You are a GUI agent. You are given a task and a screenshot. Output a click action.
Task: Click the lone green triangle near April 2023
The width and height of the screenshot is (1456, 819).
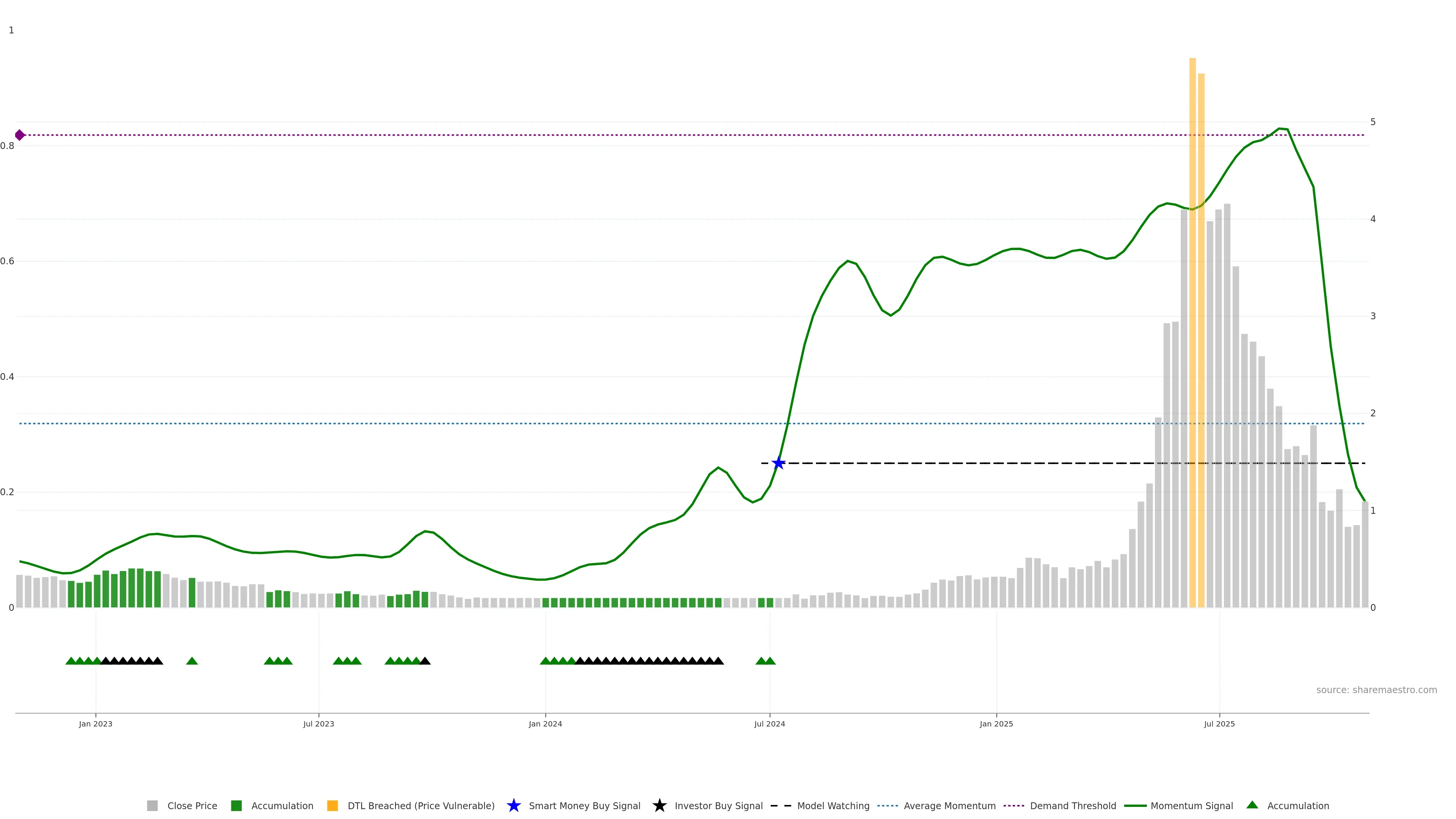click(x=191, y=661)
